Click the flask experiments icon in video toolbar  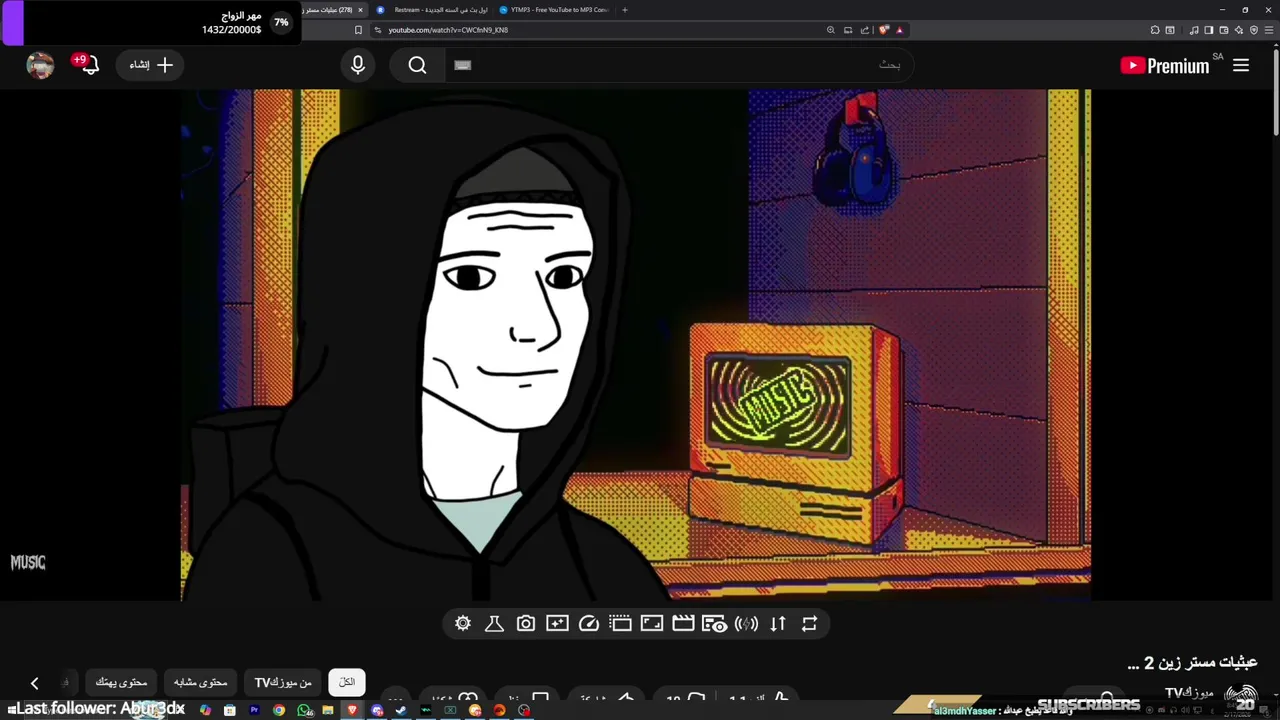click(x=494, y=624)
